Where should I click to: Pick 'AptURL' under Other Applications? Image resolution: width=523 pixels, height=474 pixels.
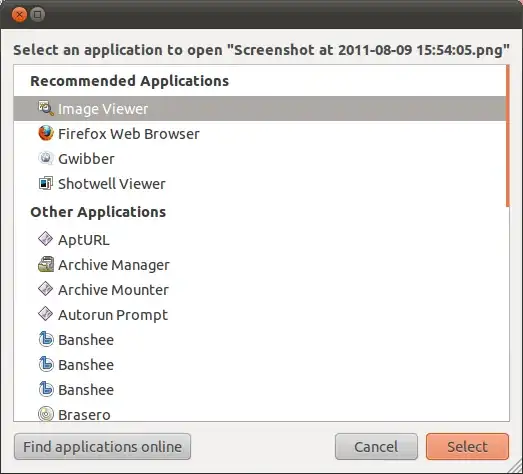pyautogui.click(x=260, y=240)
